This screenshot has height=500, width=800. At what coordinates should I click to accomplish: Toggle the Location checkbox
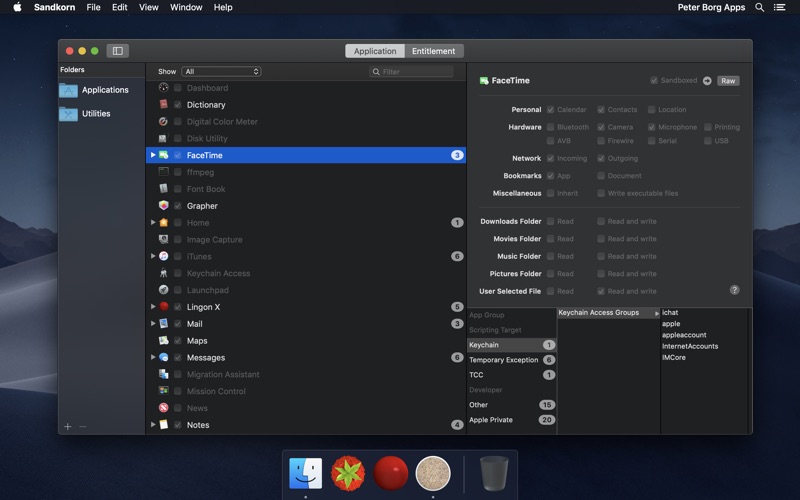coord(652,110)
